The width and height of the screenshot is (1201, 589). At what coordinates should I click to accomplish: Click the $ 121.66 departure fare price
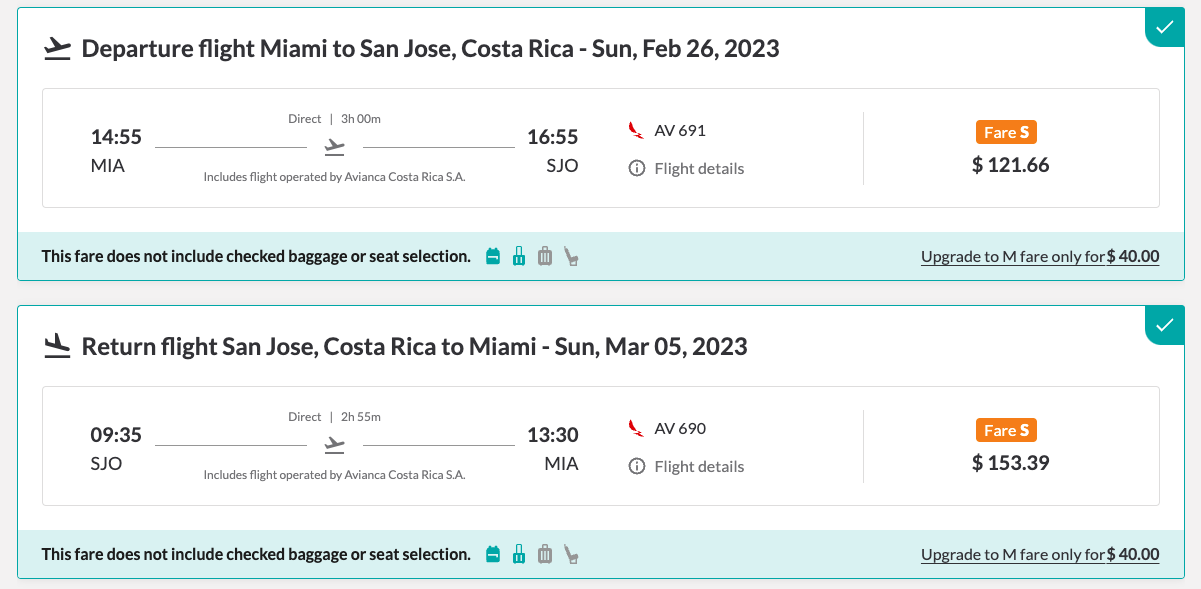[x=1010, y=165]
